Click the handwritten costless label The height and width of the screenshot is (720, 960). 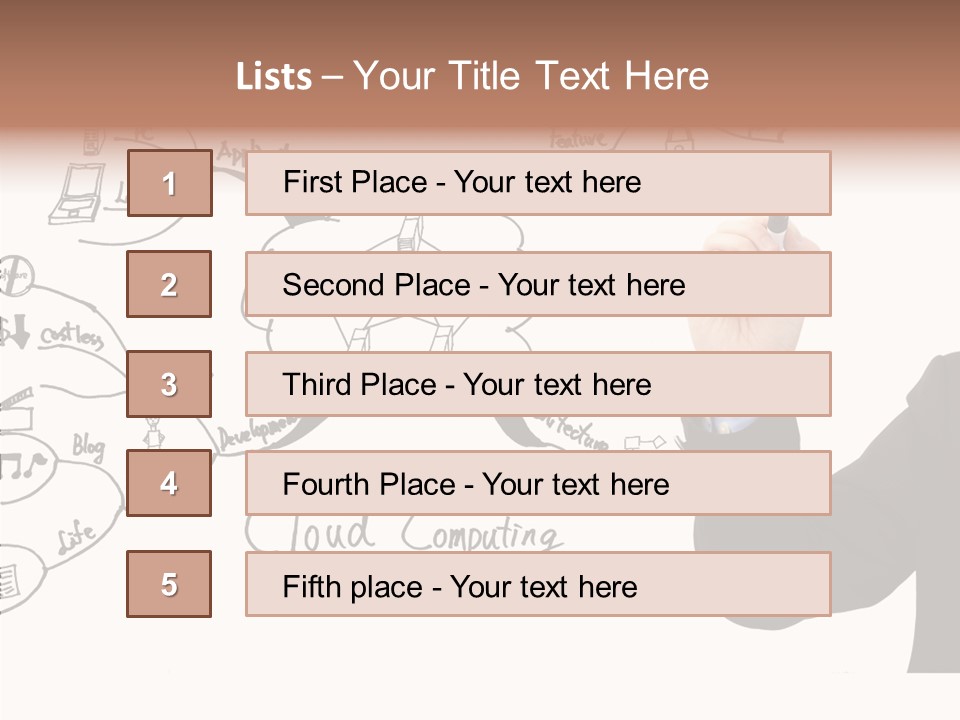point(70,339)
